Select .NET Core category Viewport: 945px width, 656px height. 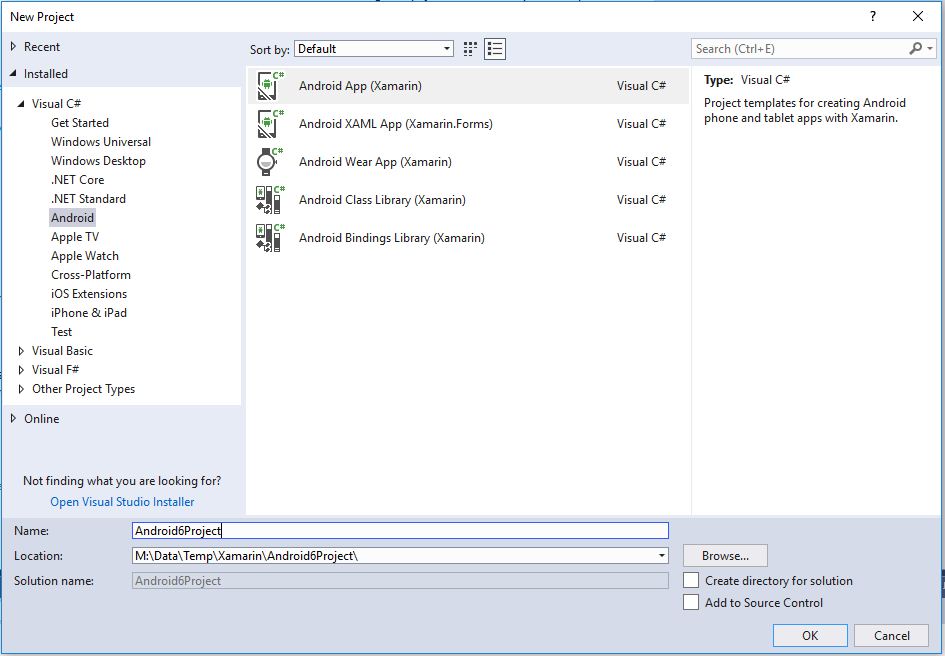coord(77,180)
